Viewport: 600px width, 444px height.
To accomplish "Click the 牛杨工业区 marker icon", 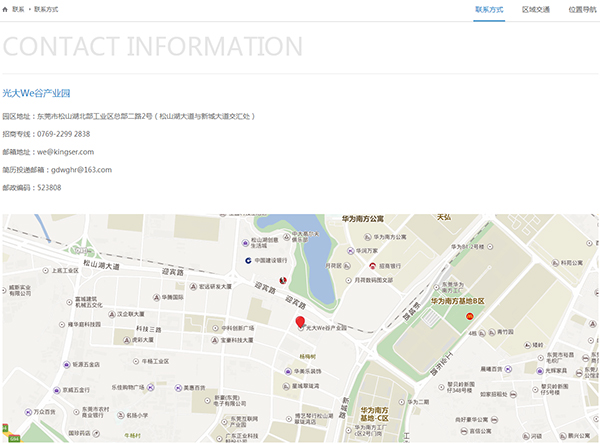I will click(x=135, y=361).
